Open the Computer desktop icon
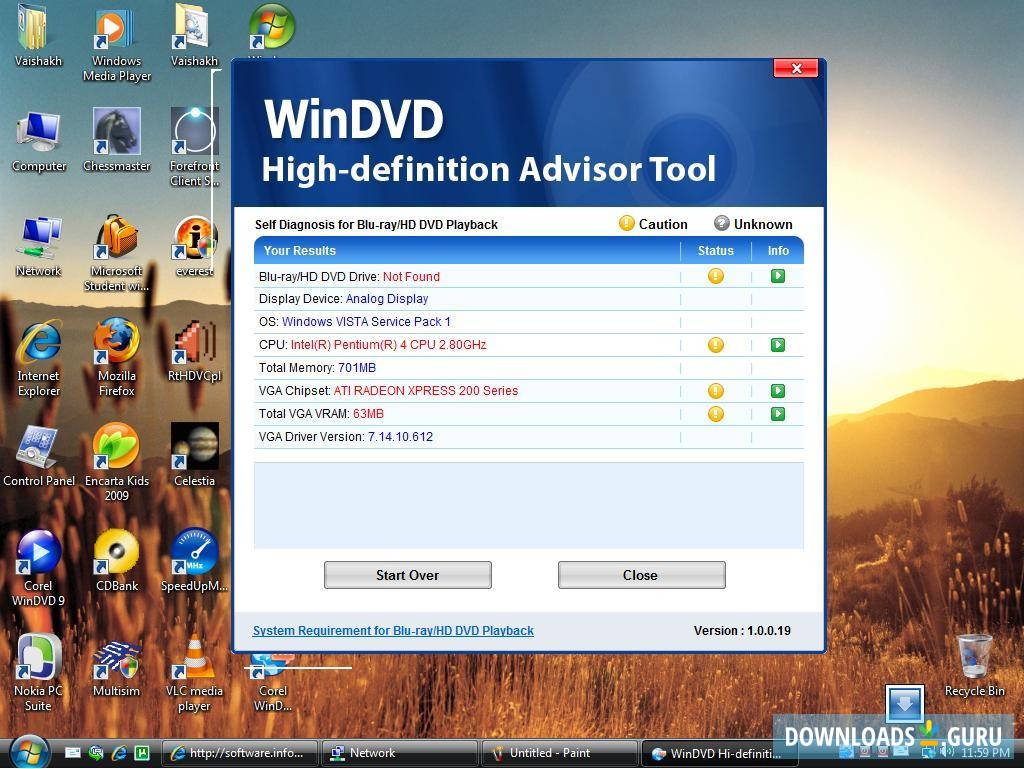1024x769 pixels. click(x=39, y=142)
